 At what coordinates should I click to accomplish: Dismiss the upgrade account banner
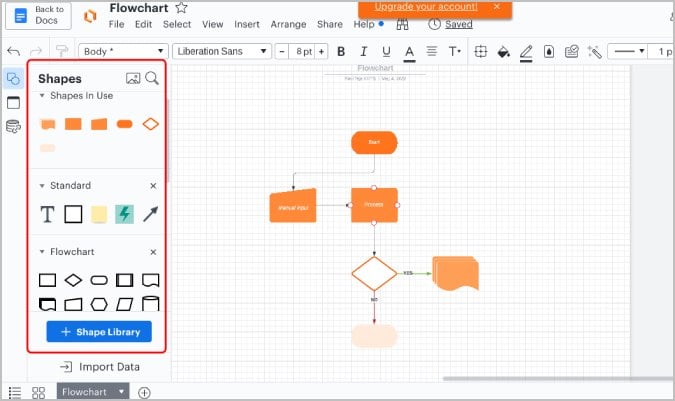pos(497,6)
